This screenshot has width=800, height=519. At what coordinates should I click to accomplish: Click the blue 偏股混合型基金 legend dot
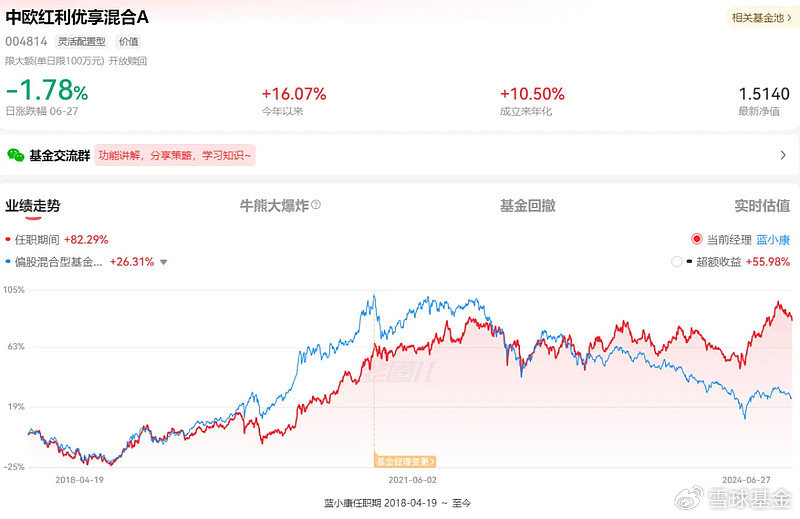[9, 262]
